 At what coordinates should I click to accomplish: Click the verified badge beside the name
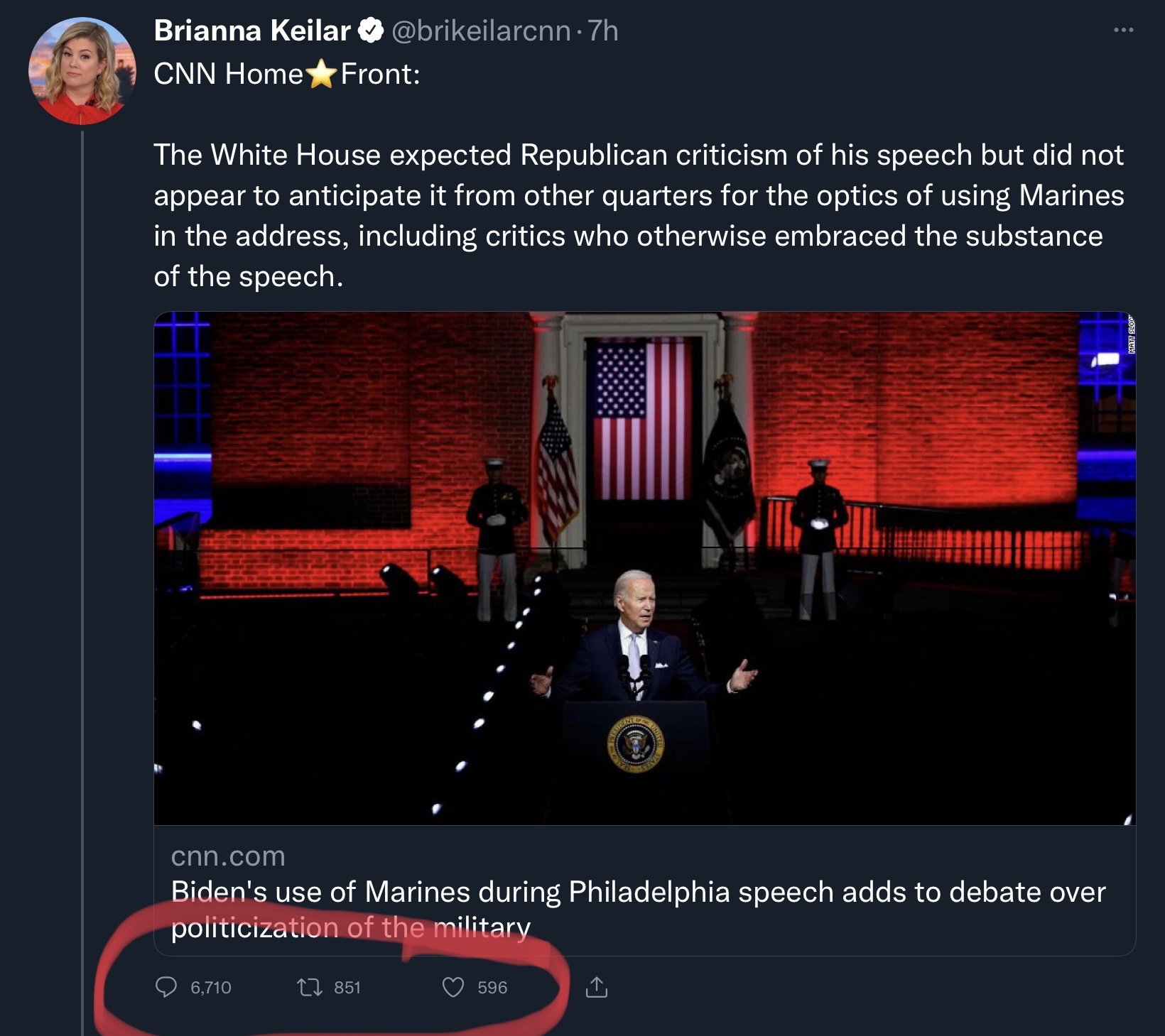[371, 31]
